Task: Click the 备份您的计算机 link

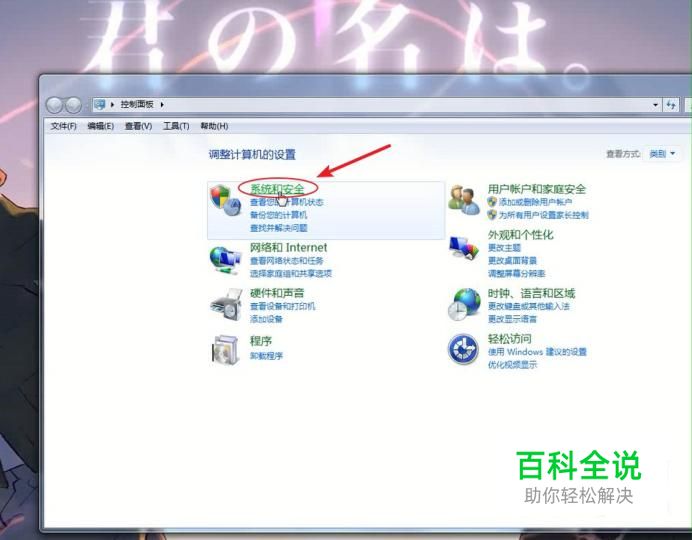Action: [278, 215]
